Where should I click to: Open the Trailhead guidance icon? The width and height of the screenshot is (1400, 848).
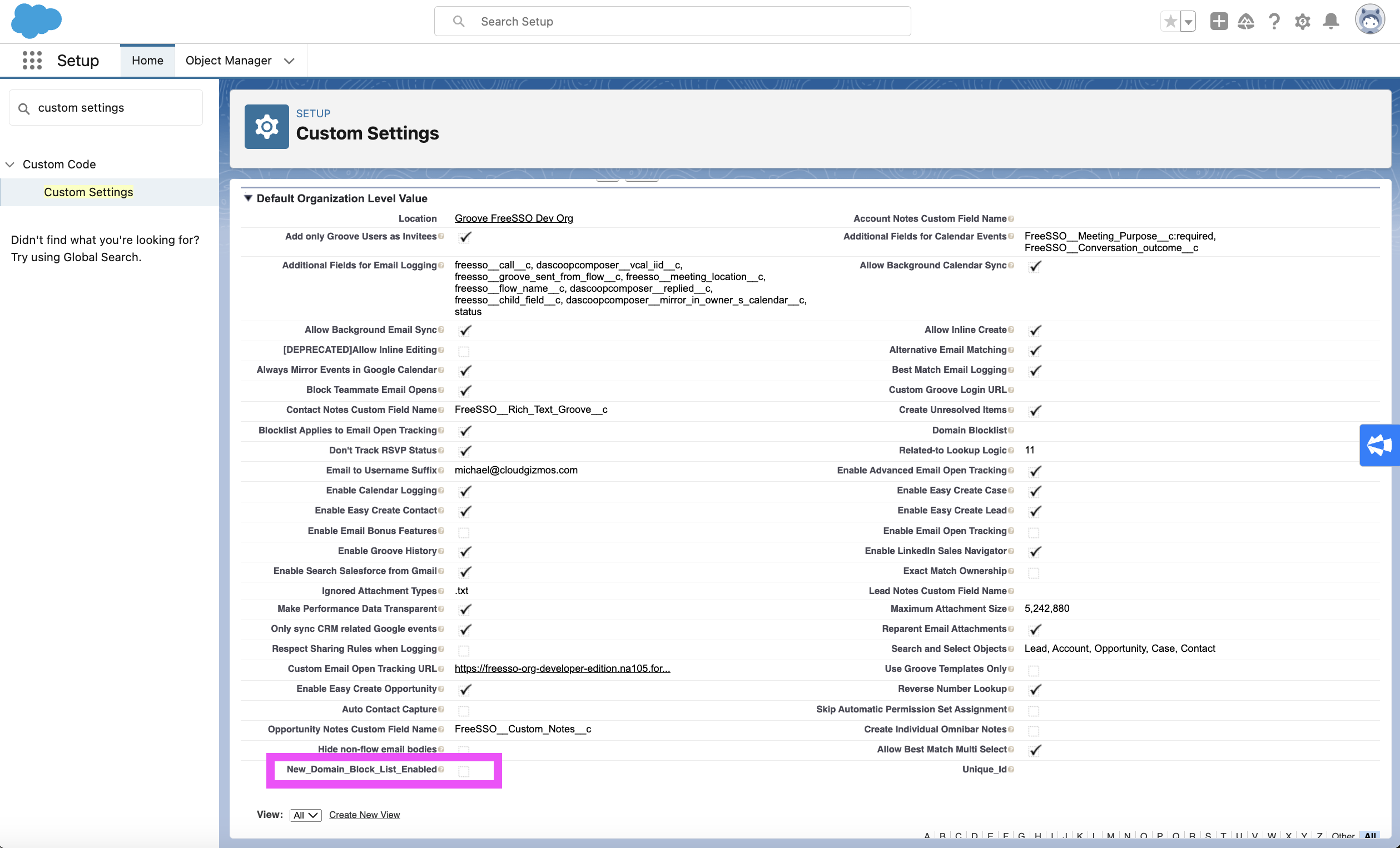1246,22
